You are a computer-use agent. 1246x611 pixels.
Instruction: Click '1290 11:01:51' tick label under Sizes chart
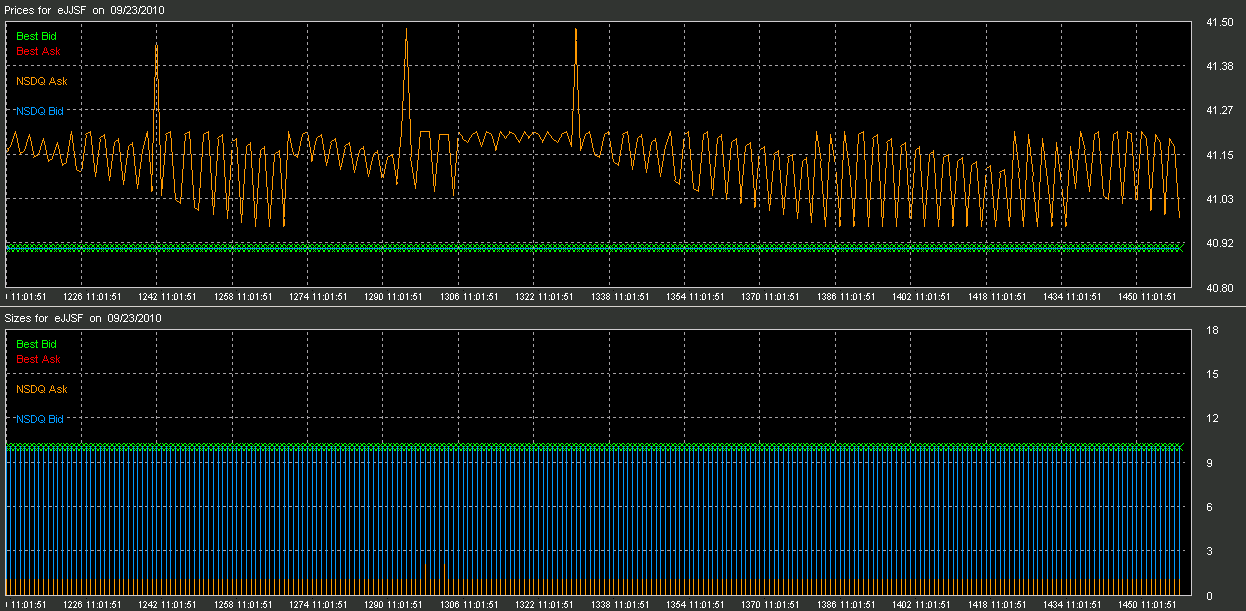coord(393,605)
